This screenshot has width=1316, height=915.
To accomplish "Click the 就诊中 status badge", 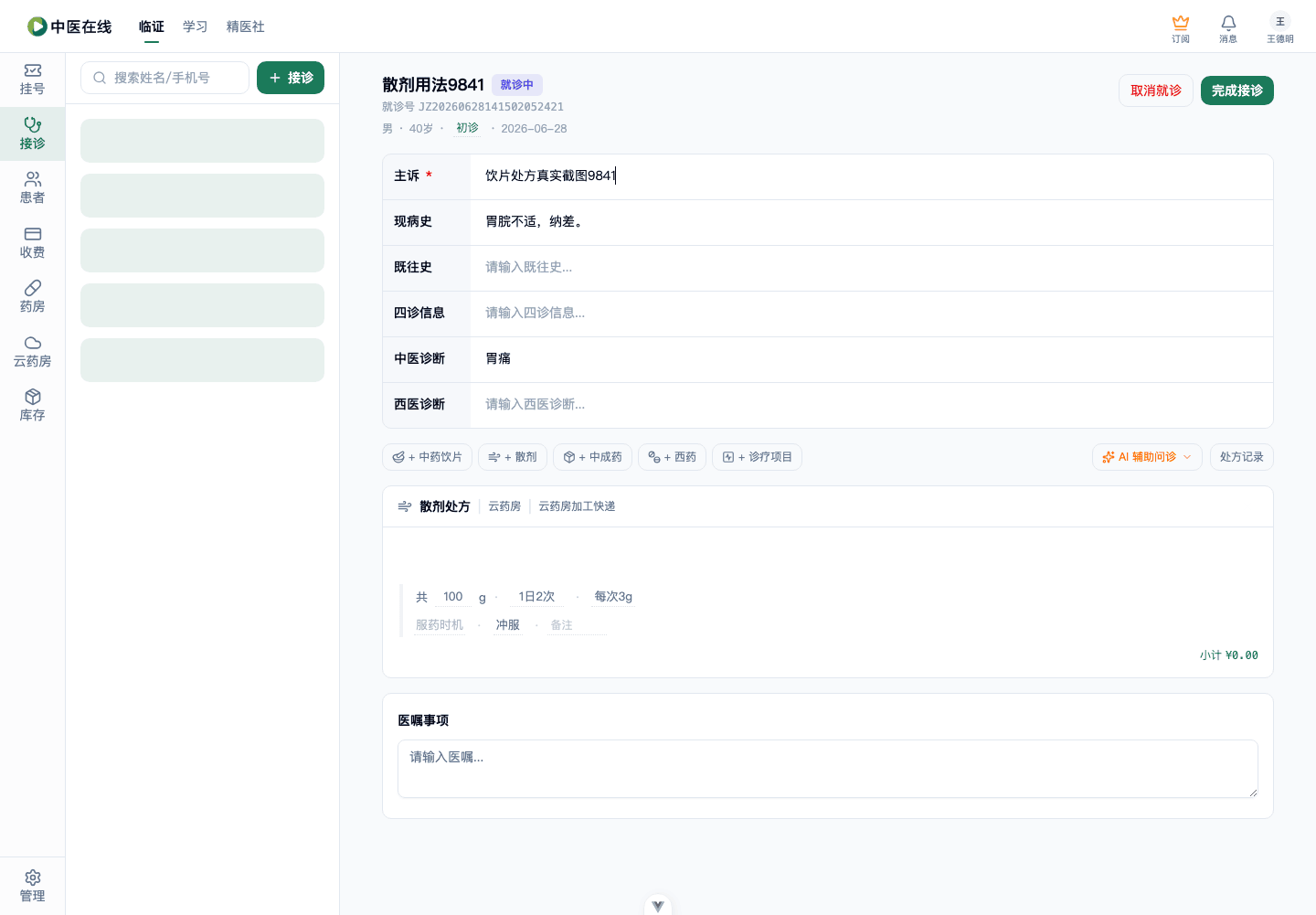I will pos(517,85).
